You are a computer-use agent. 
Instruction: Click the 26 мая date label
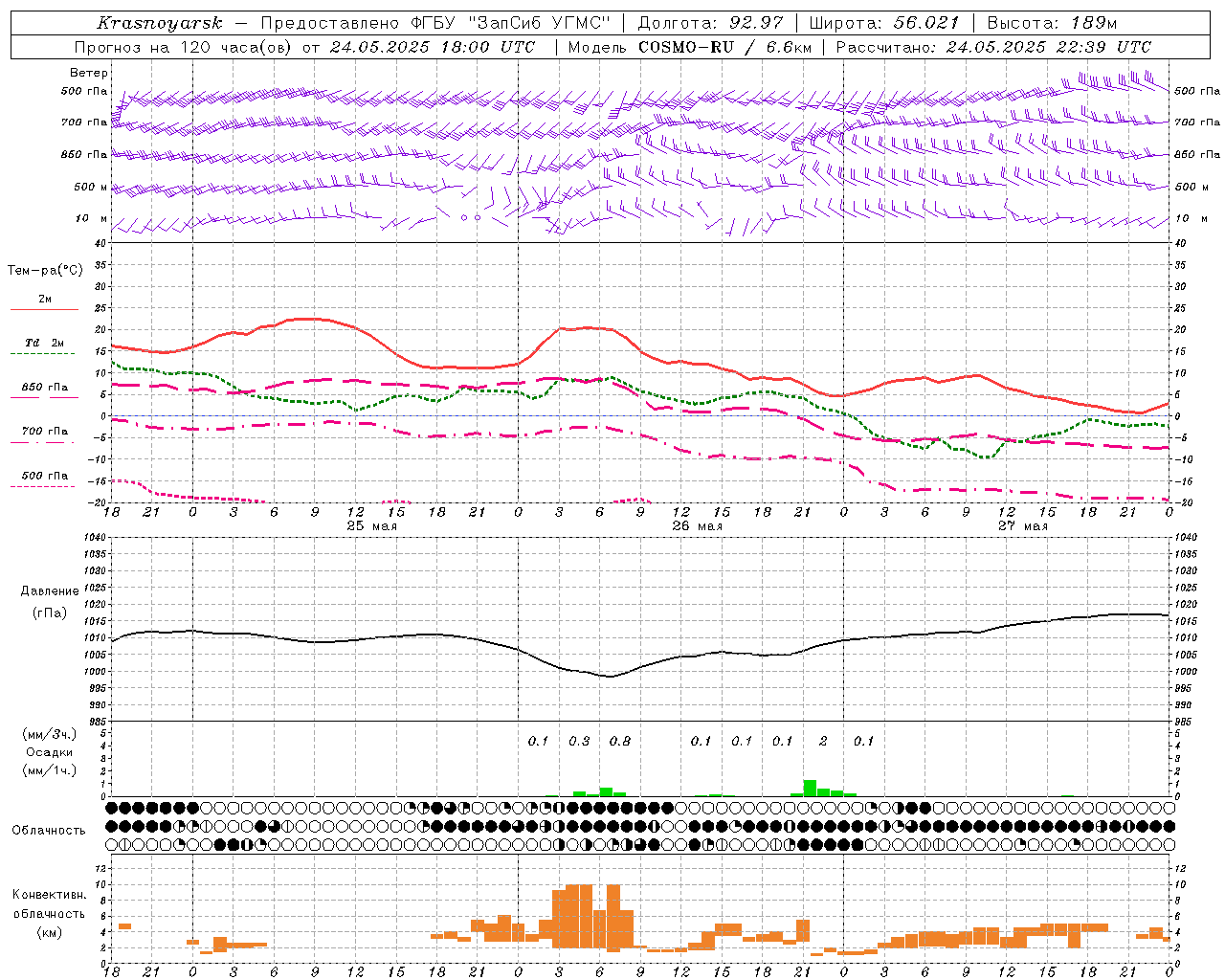tap(698, 526)
